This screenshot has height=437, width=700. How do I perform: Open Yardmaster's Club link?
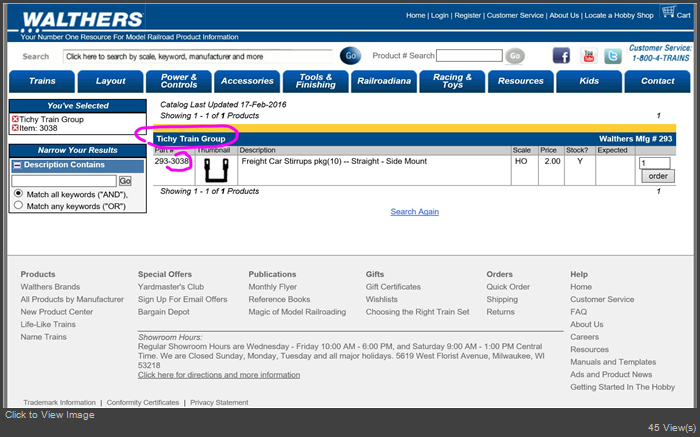(171, 287)
